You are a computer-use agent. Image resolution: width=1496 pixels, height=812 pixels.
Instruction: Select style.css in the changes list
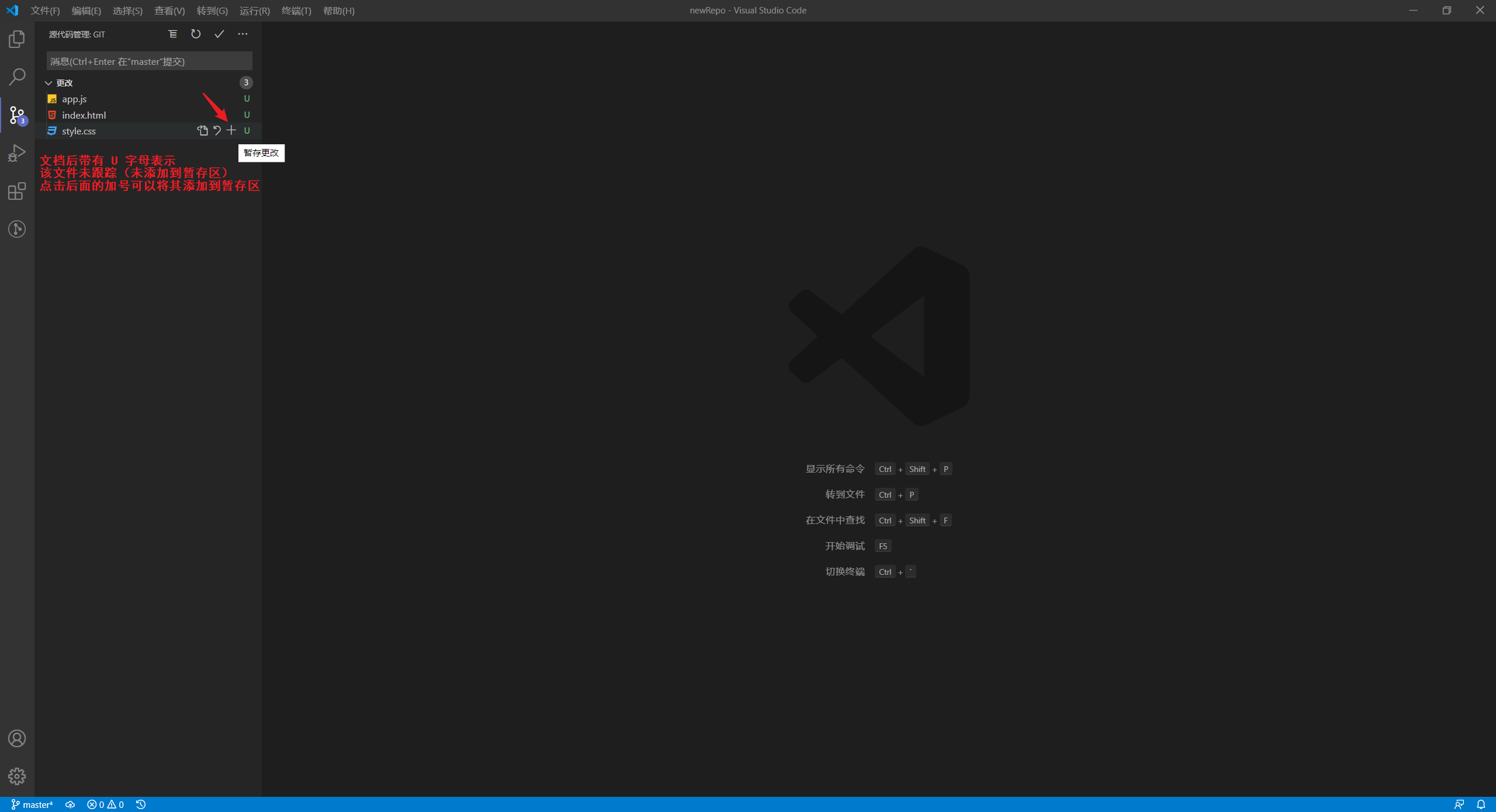pyautogui.click(x=148, y=131)
